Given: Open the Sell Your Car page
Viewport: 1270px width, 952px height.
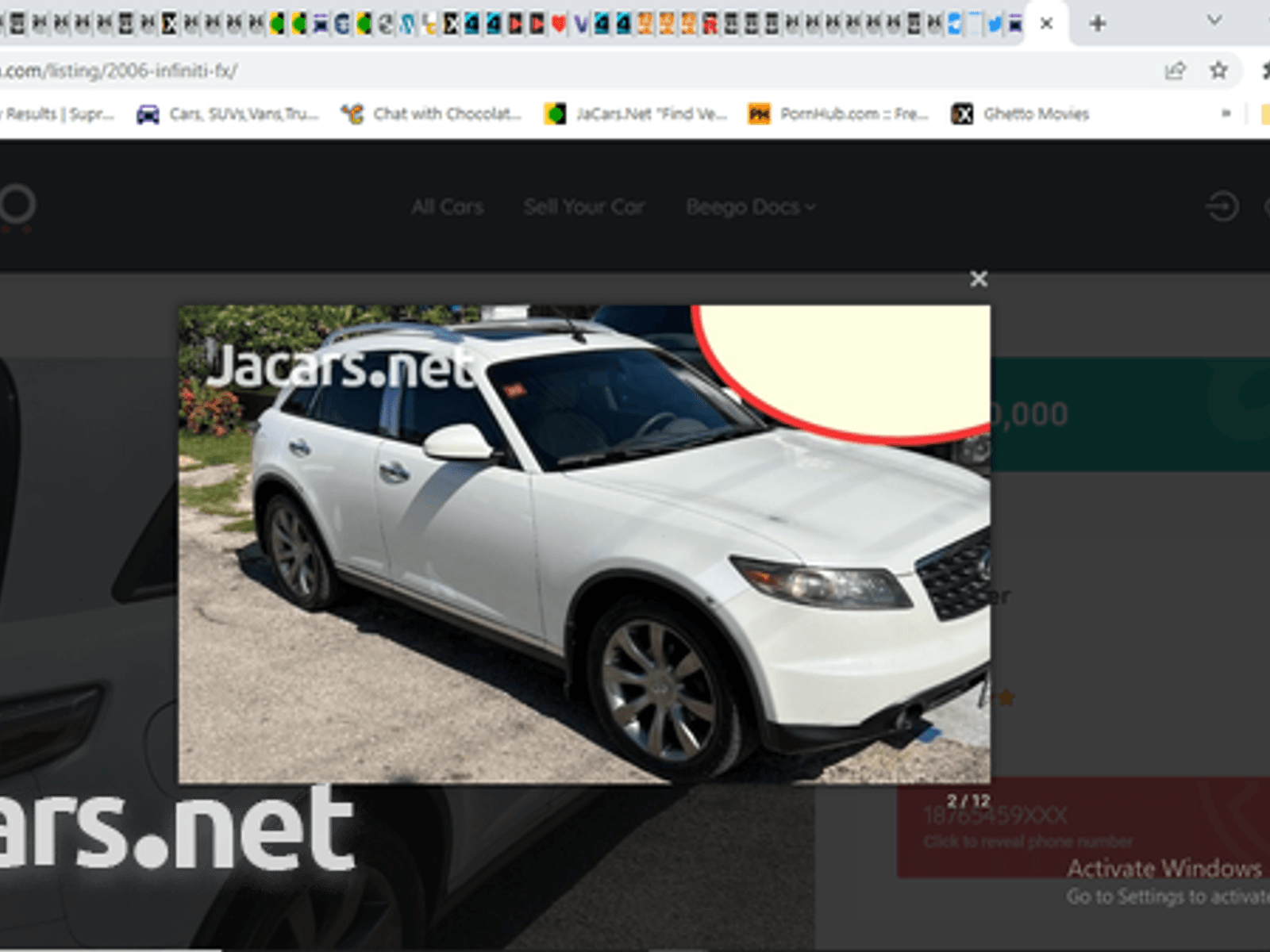Looking at the screenshot, I should [583, 207].
